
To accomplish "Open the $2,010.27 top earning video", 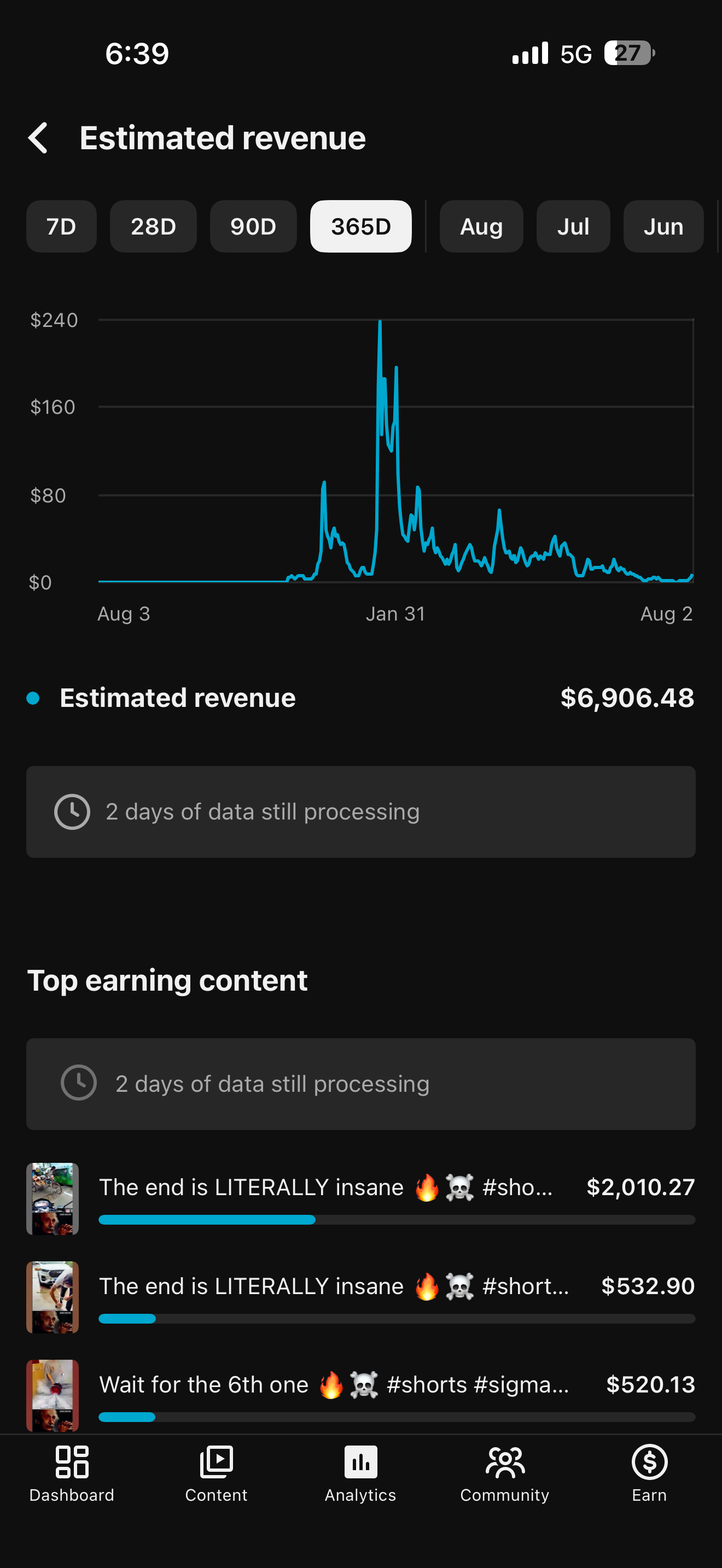I will (x=360, y=1198).
